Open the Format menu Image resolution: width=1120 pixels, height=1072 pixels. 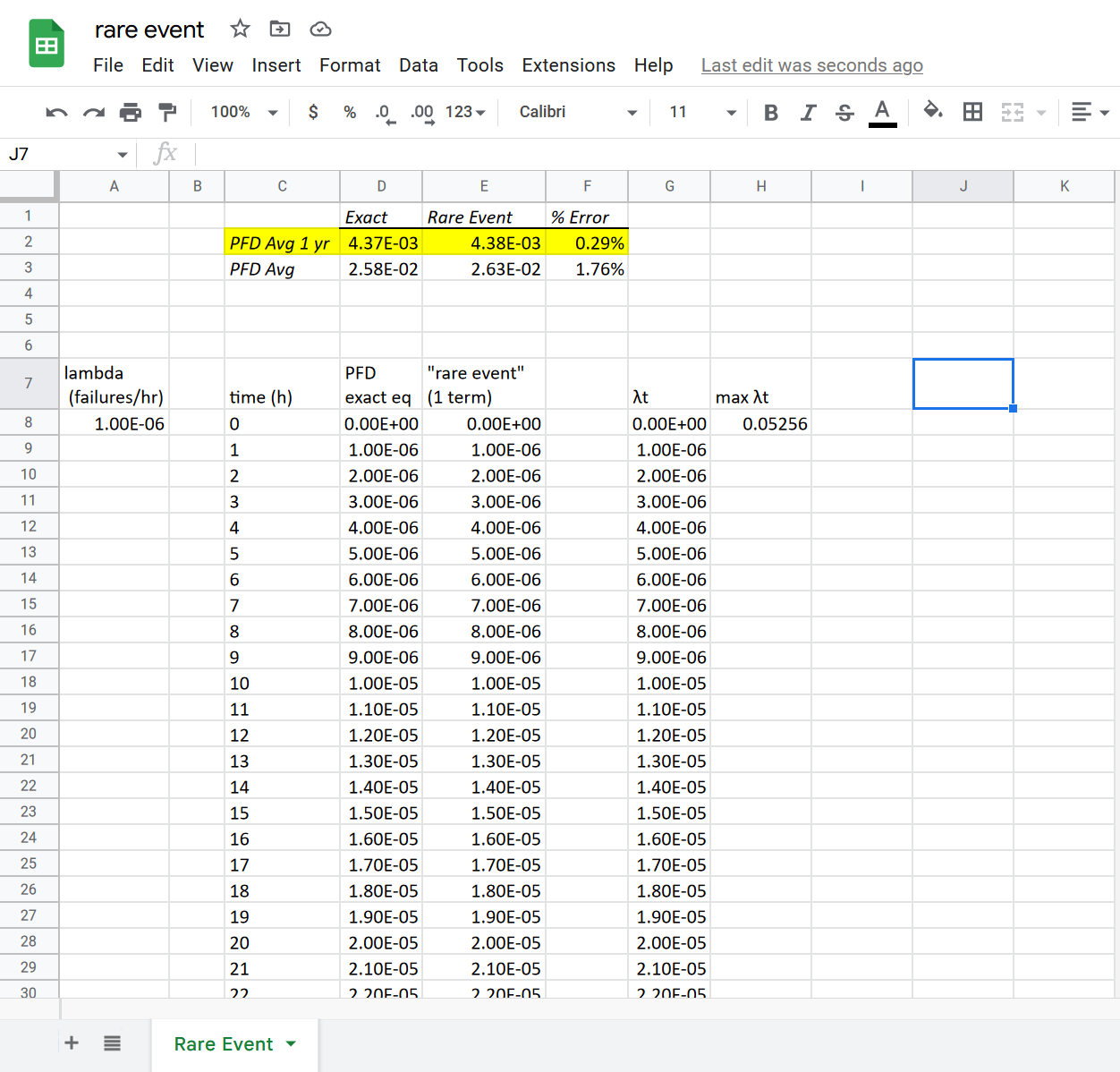(x=350, y=65)
